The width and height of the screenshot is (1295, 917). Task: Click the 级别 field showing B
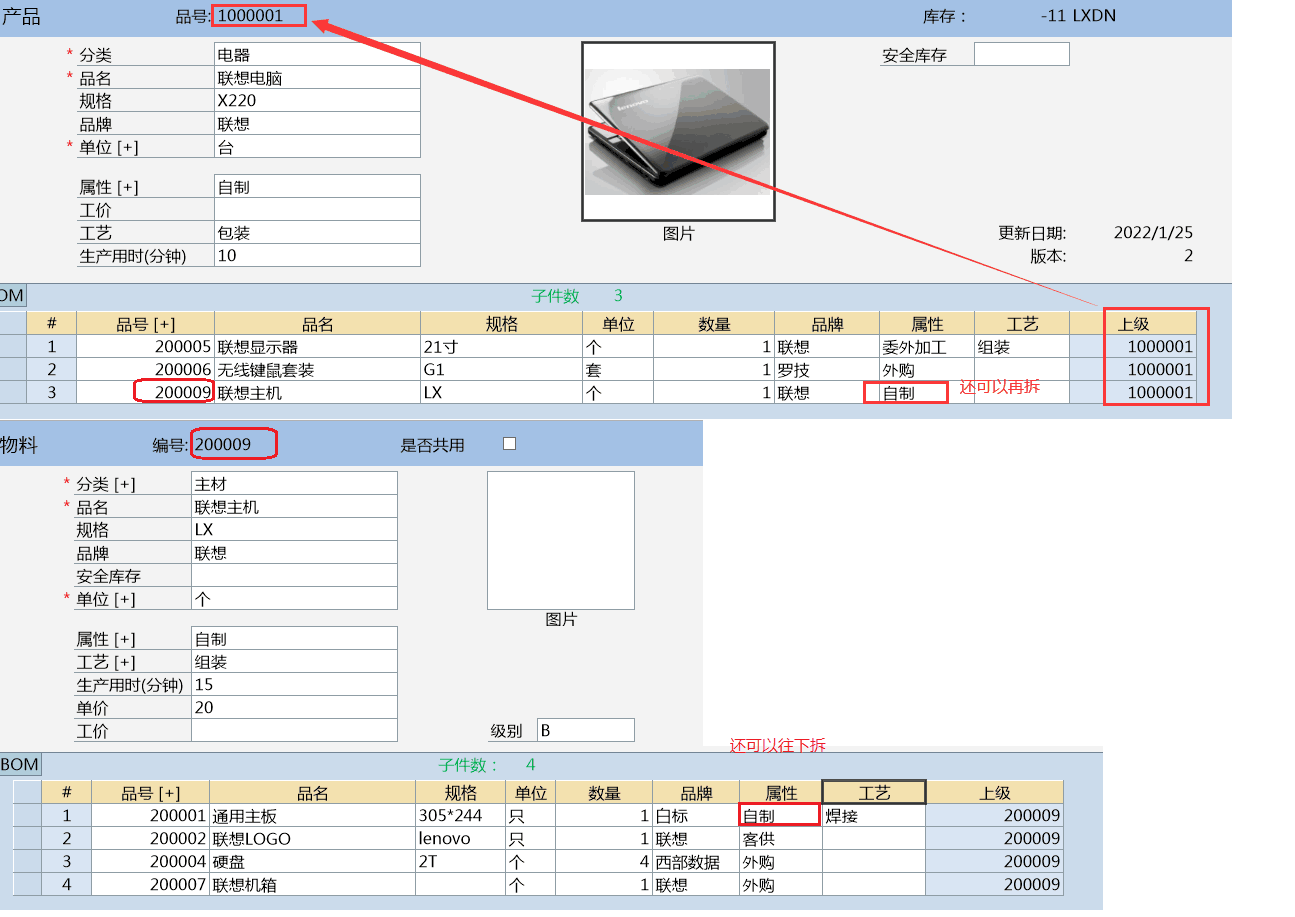(585, 730)
